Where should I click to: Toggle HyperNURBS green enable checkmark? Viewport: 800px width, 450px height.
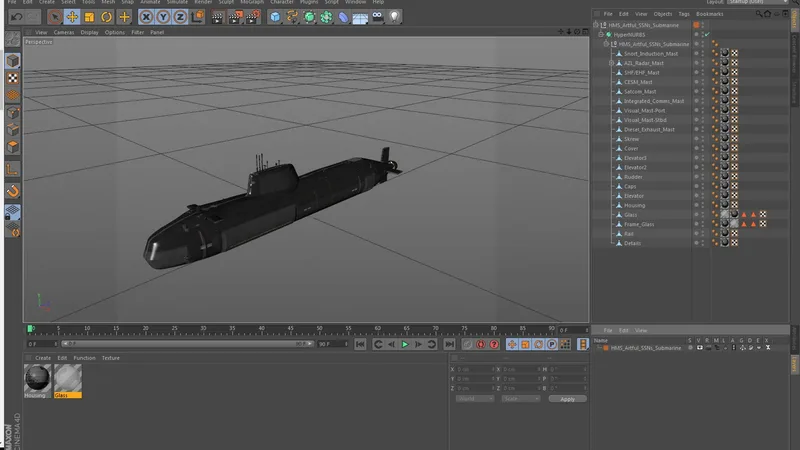coord(707,35)
